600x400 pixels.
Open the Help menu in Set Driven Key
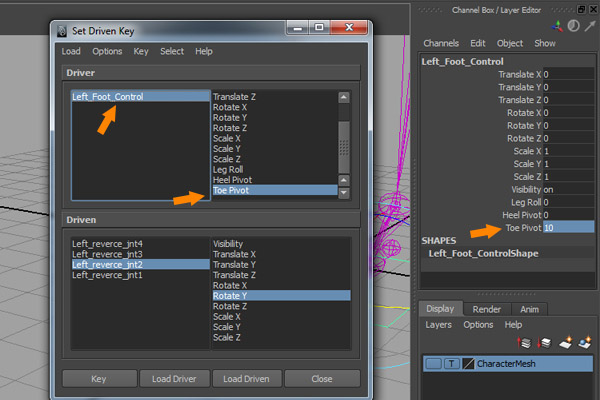click(204, 51)
